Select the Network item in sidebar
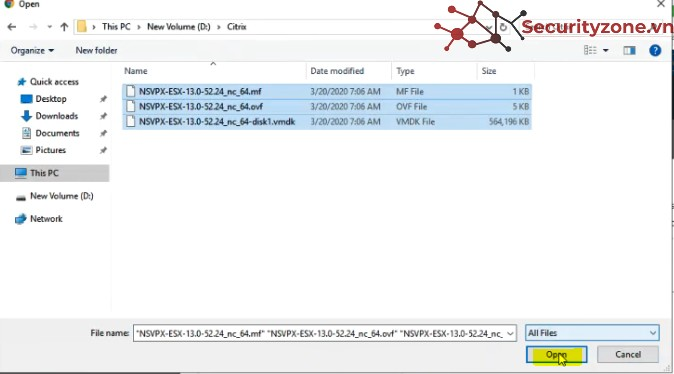This screenshot has height=374, width=674. 46,219
